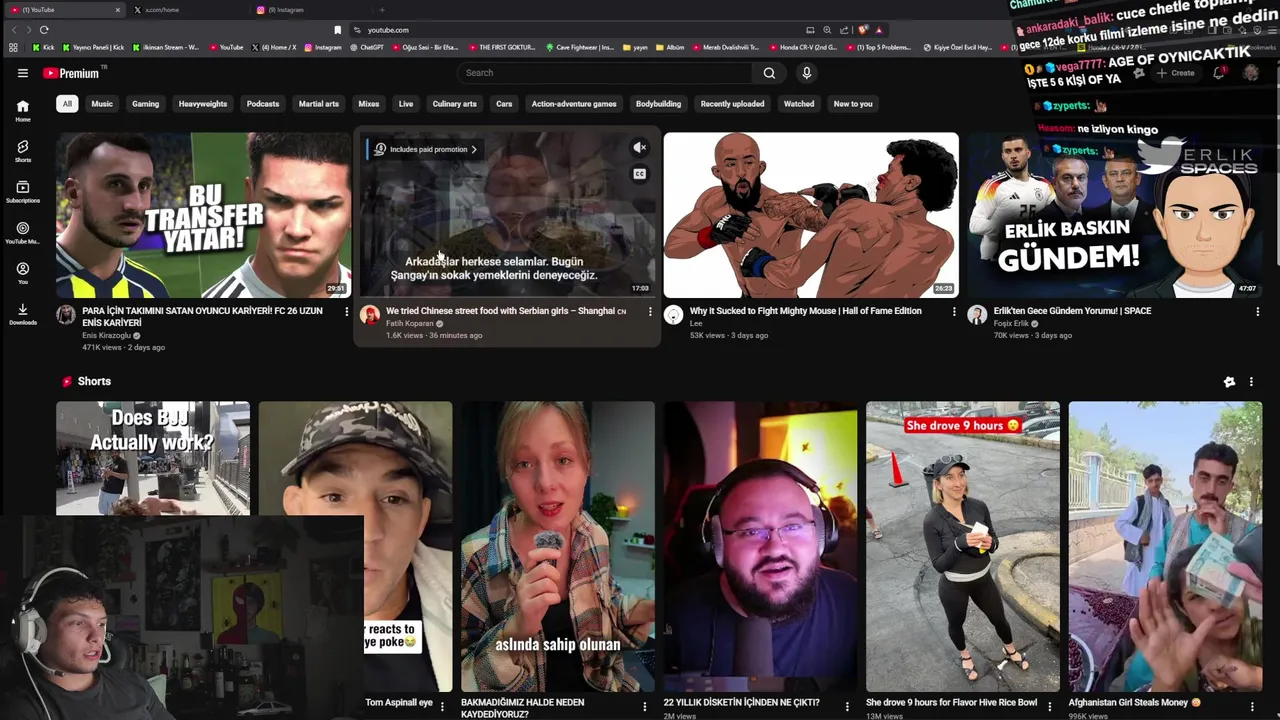This screenshot has width=1280, height=720.
Task: Open the Mighty Mouse video title link
Action: coord(805,311)
